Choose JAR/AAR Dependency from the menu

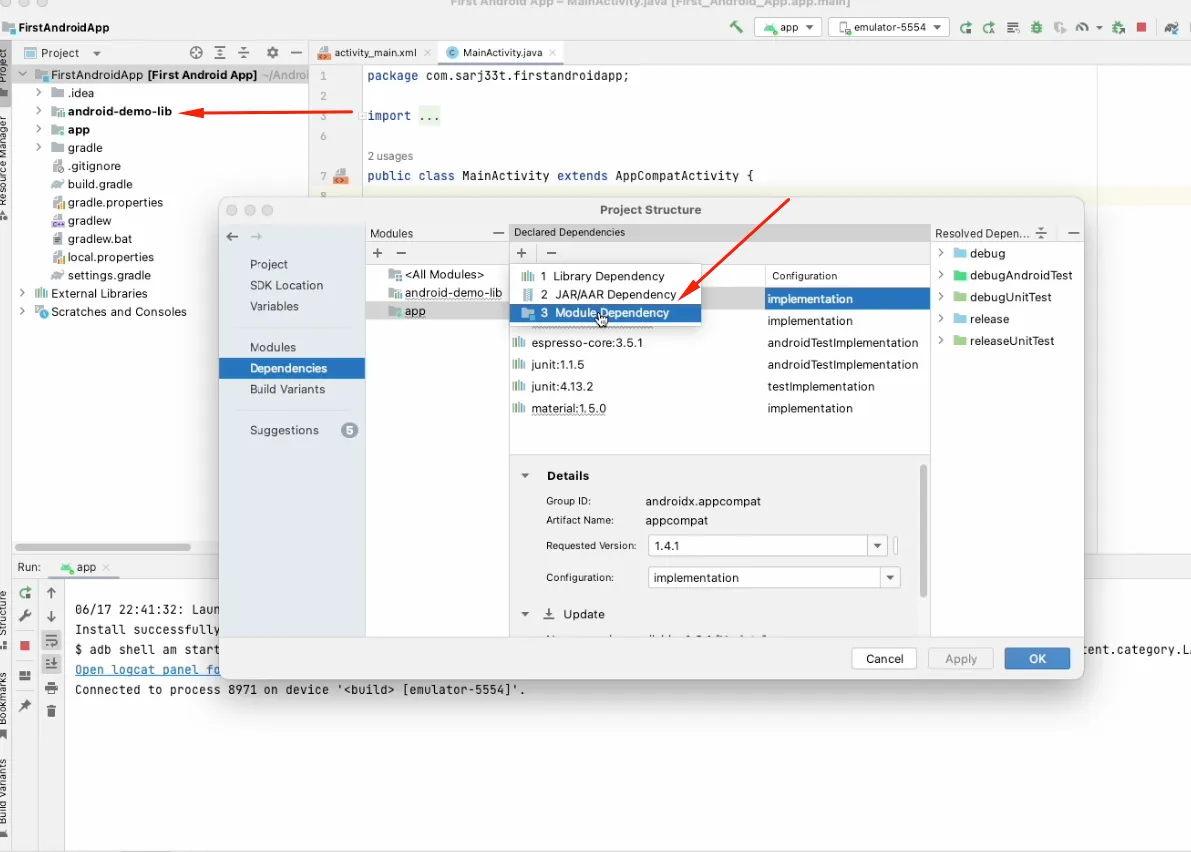(x=605, y=295)
